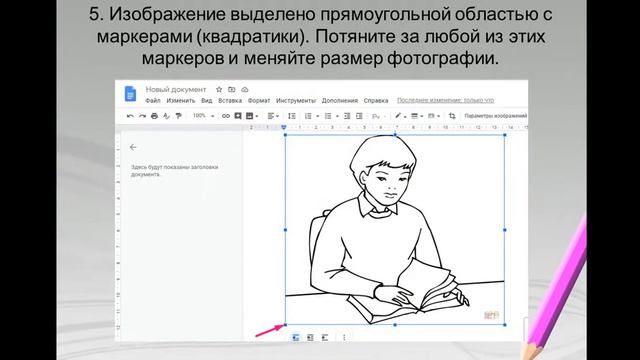Screen dimensions: 640x360
Task: Choose the inline image wrap option
Action: pyautogui.click(x=296, y=338)
